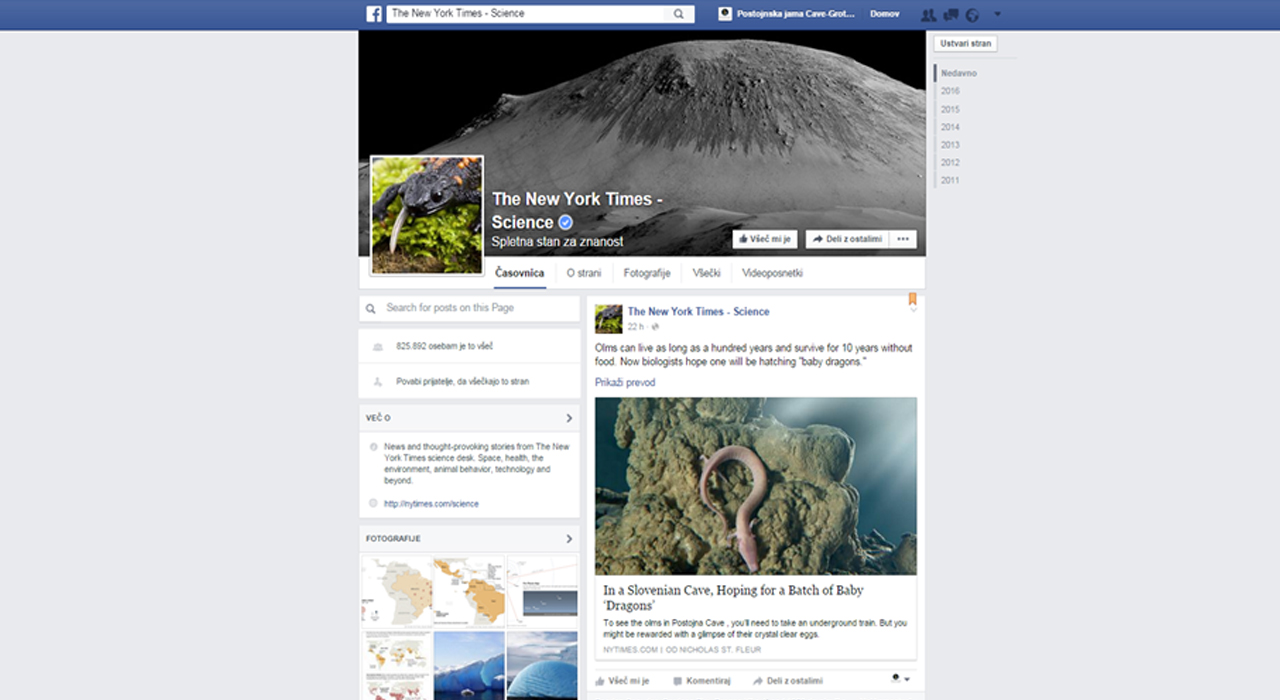This screenshot has height=700, width=1280.
Task: Expand the VEČ O section chevron
Action: [569, 418]
